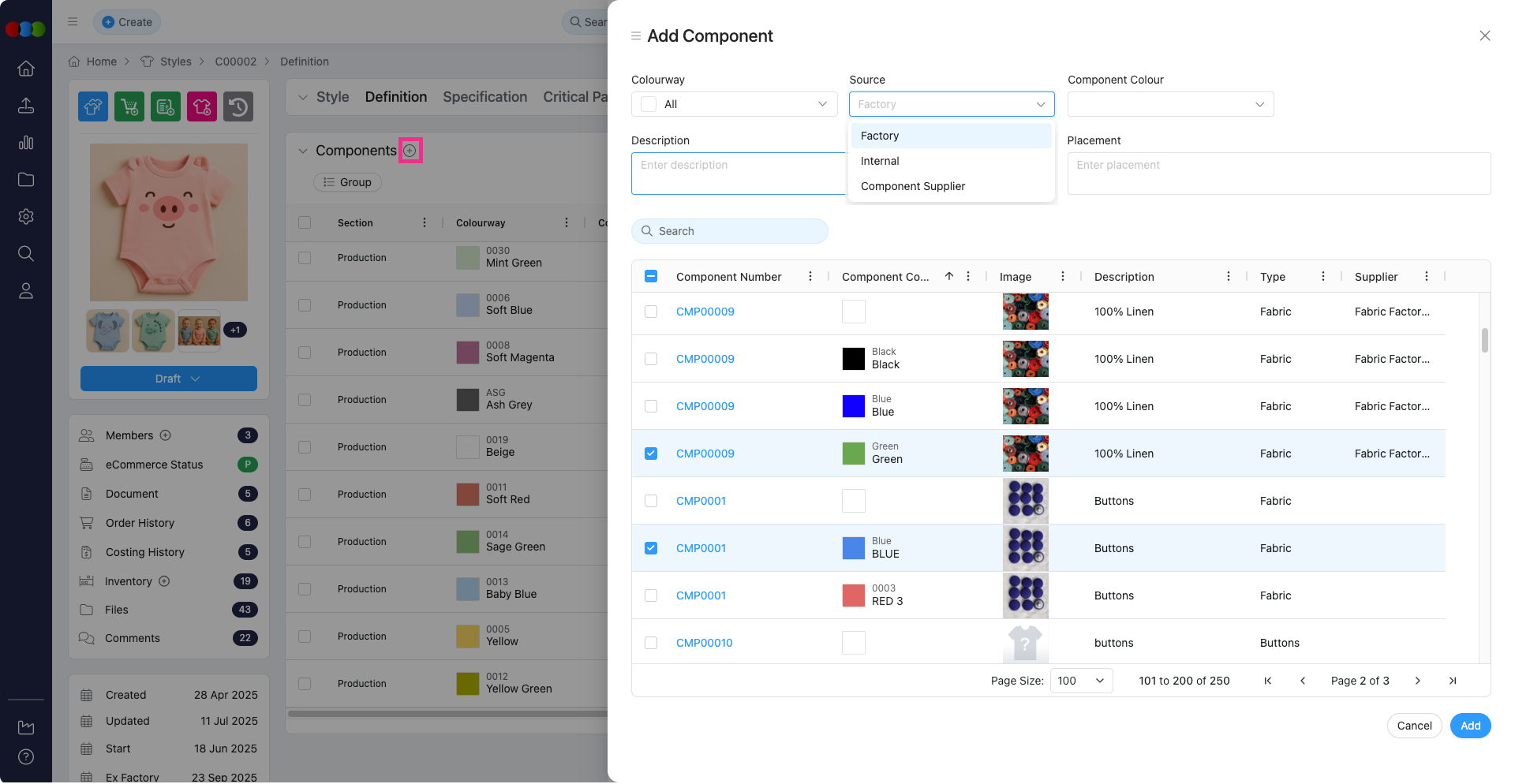Expand the Component Colour dropdown

(1170, 104)
